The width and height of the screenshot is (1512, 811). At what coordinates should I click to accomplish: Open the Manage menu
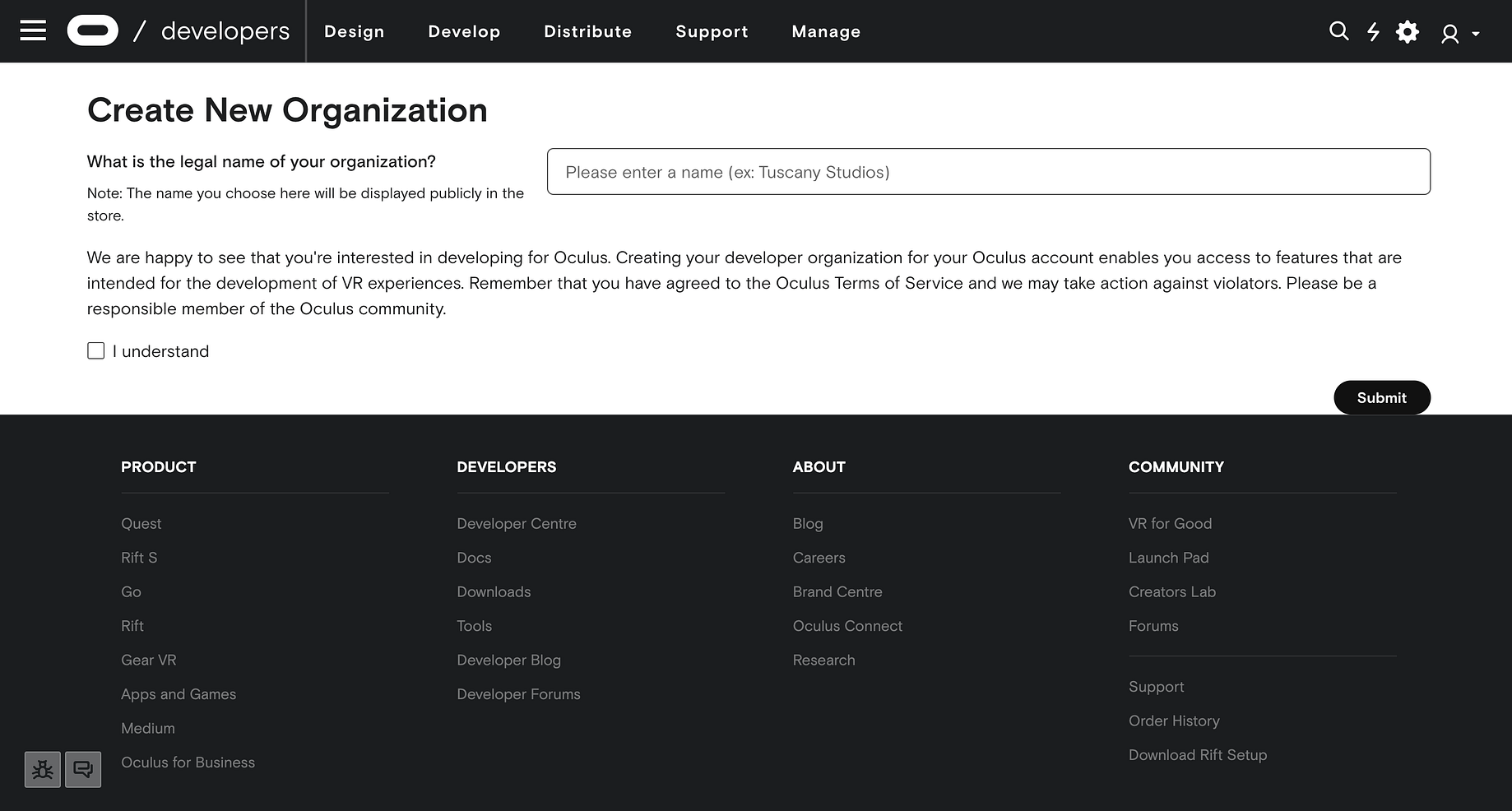[x=826, y=31]
